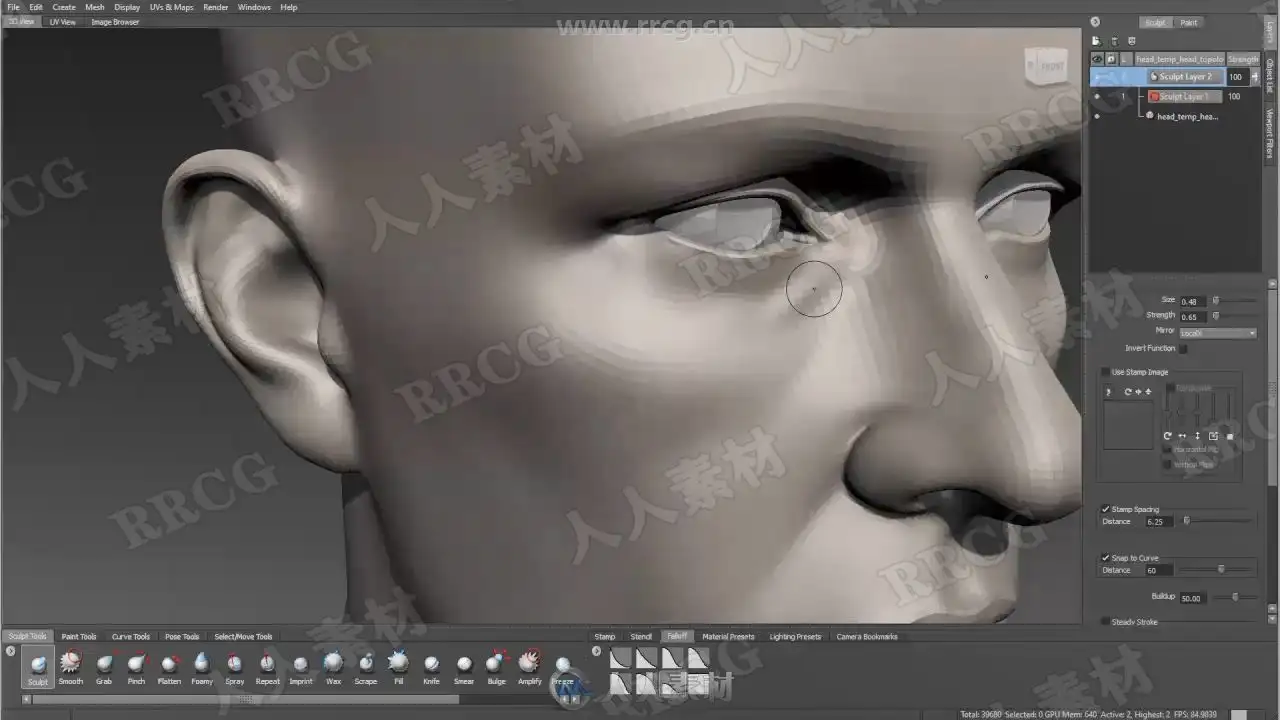Switch to the Paint Tools tab

79,636
